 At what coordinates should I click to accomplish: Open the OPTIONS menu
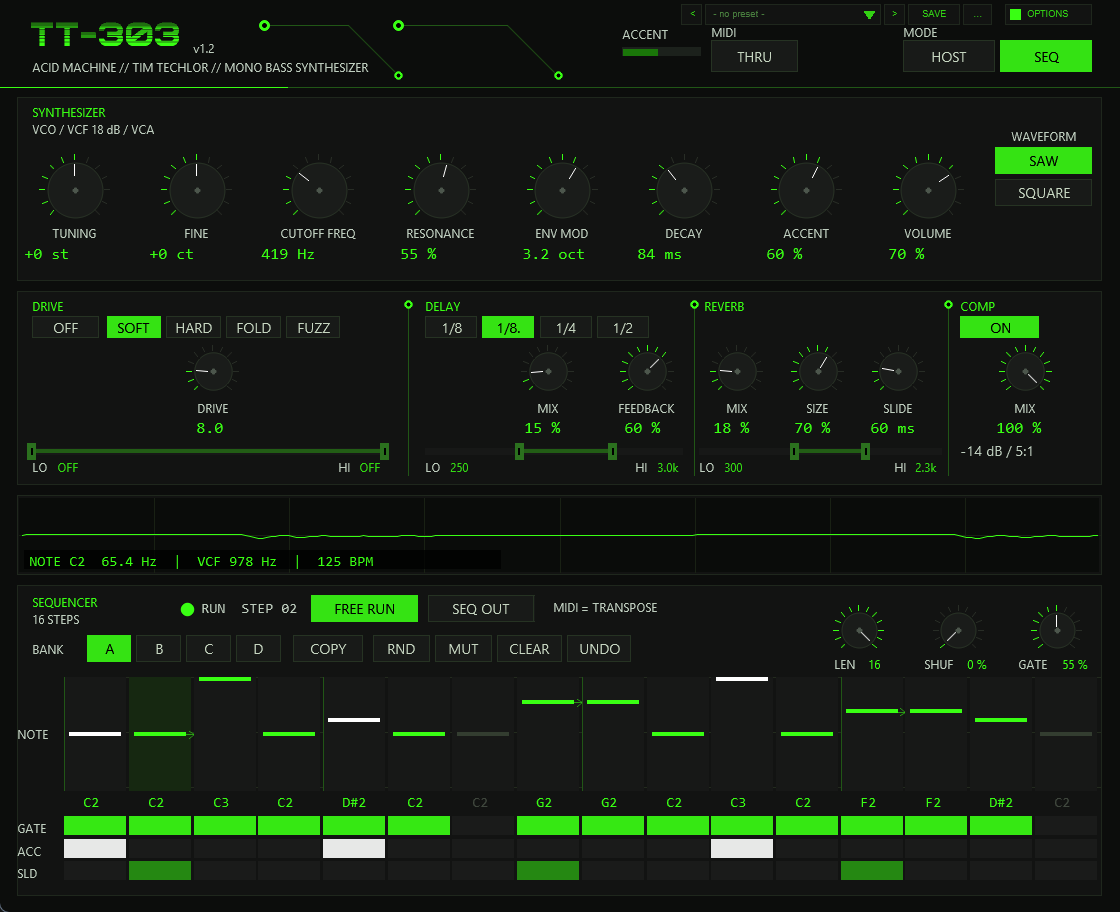point(1048,14)
